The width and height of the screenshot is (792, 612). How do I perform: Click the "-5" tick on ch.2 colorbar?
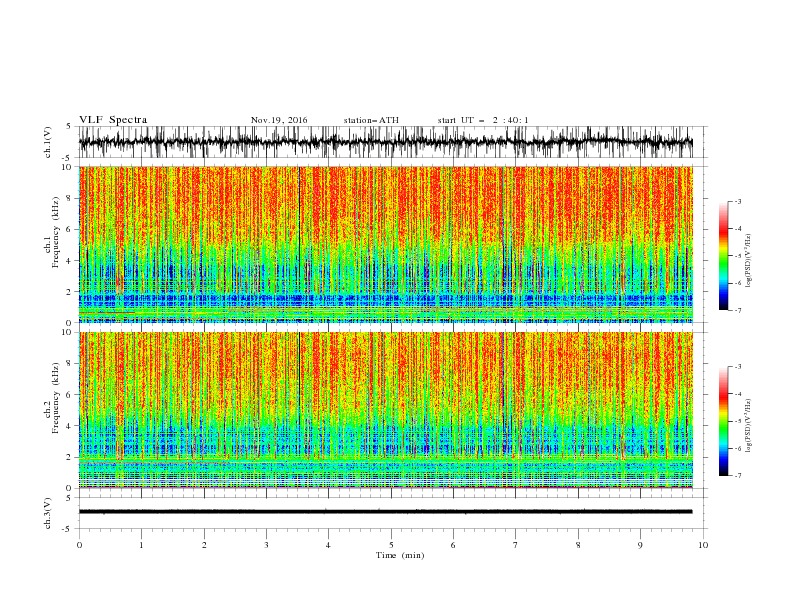pyautogui.click(x=738, y=421)
